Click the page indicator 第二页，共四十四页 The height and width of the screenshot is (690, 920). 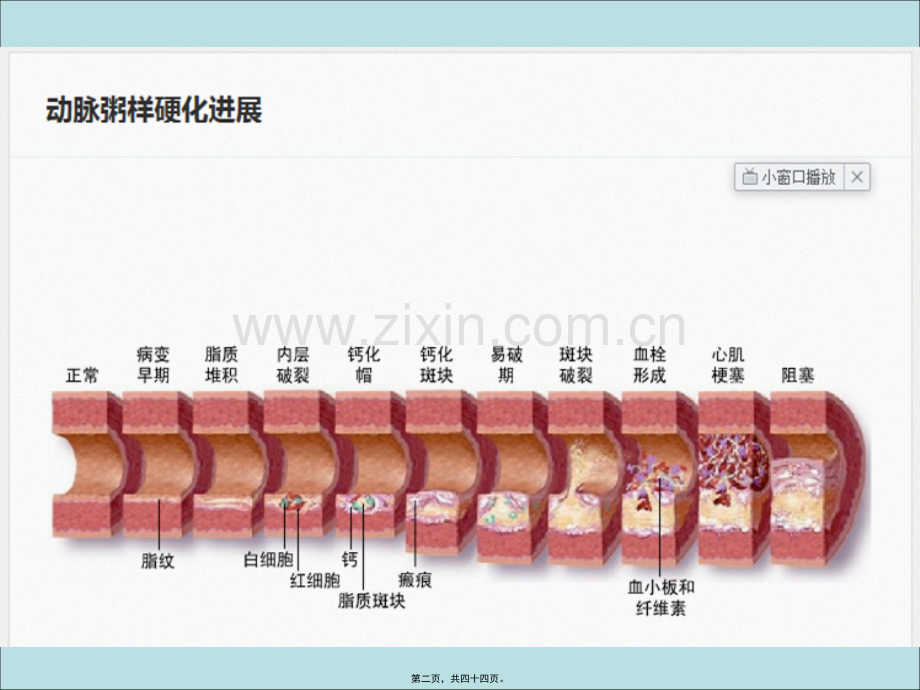459,678
